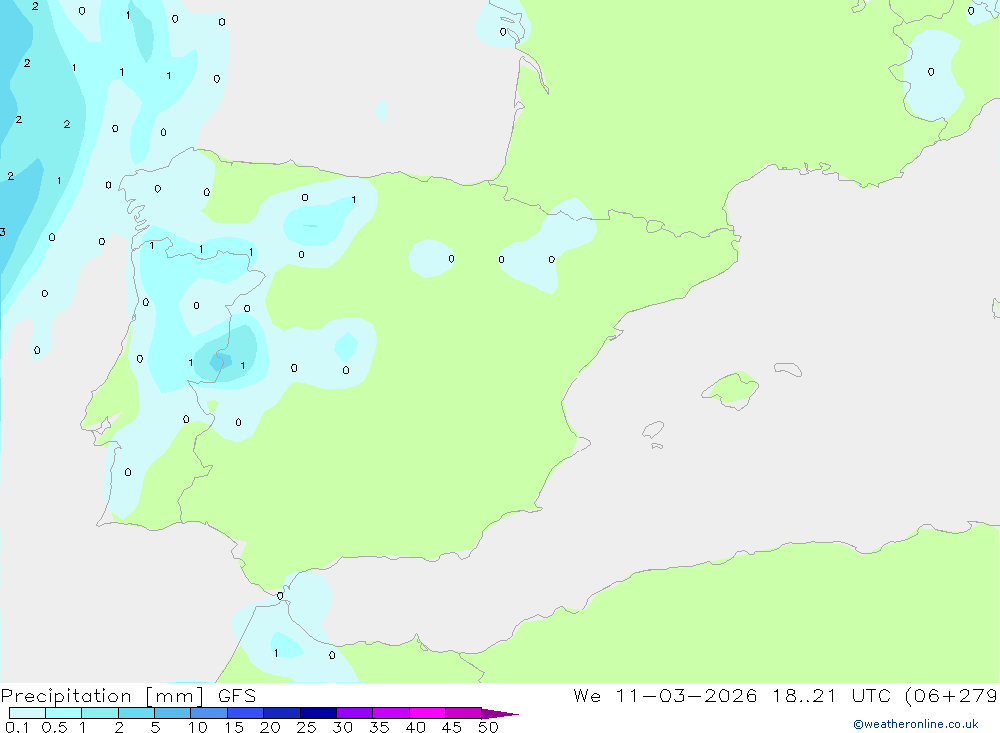Click the 35–40 mm legend color swatch
Viewport: 1000px width, 733px height.
point(390,713)
